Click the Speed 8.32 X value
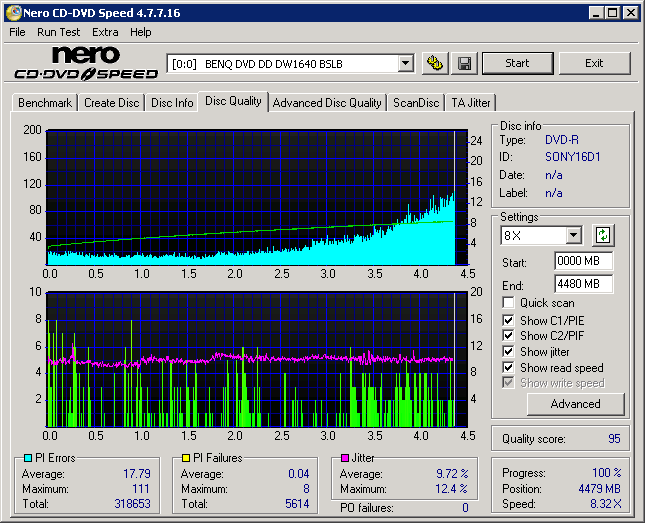Screen dimensions: 645x523 pyautogui.click(x=606, y=504)
